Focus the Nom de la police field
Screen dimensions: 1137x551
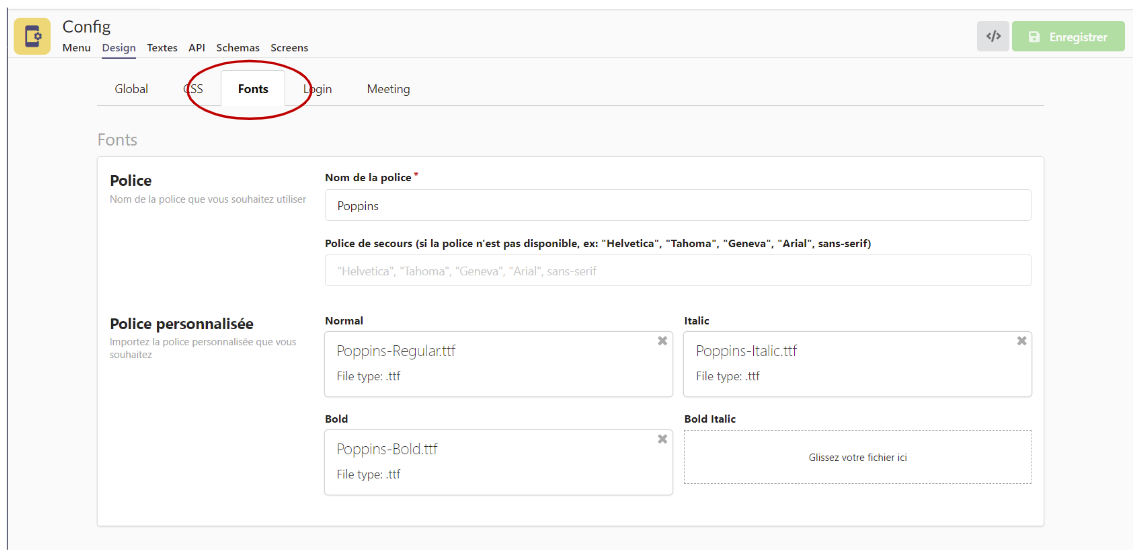677,206
